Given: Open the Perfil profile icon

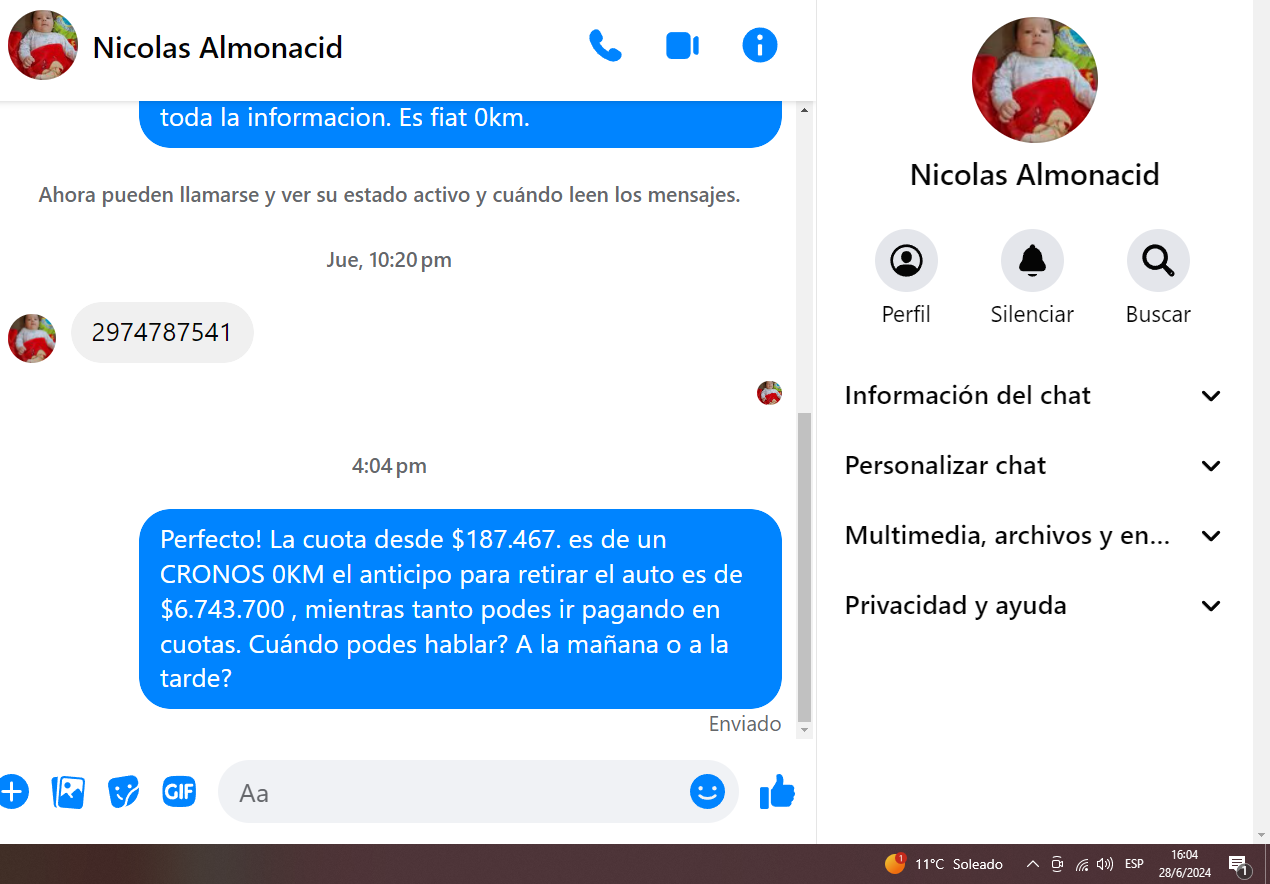Looking at the screenshot, I should 906,261.
